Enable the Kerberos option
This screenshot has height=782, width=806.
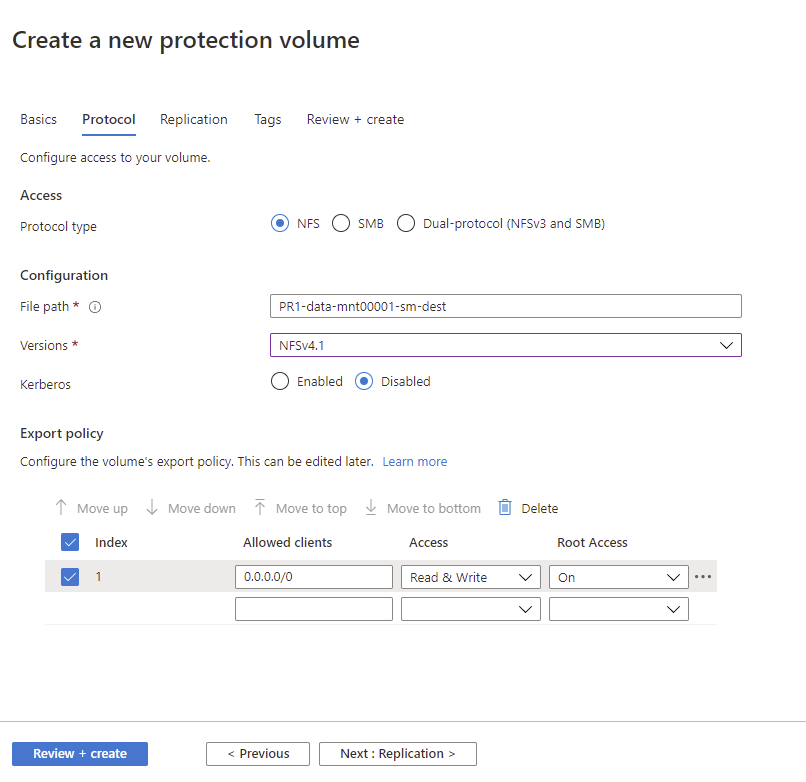pos(281,381)
